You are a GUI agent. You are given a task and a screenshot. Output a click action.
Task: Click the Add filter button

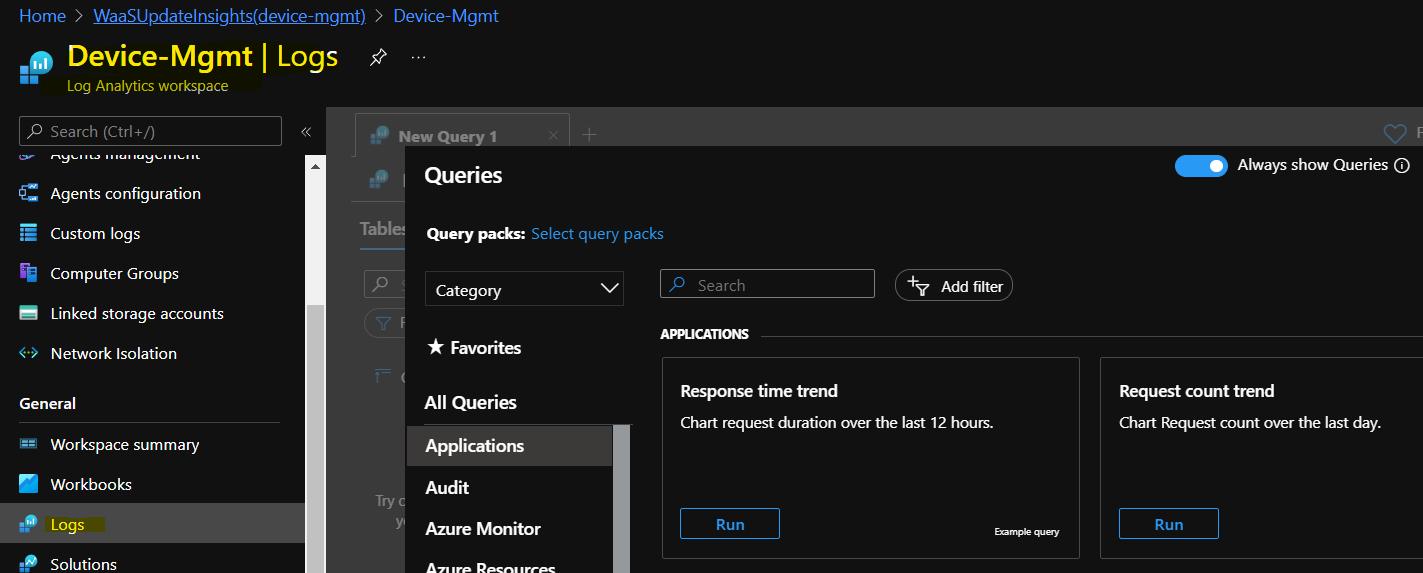954,286
